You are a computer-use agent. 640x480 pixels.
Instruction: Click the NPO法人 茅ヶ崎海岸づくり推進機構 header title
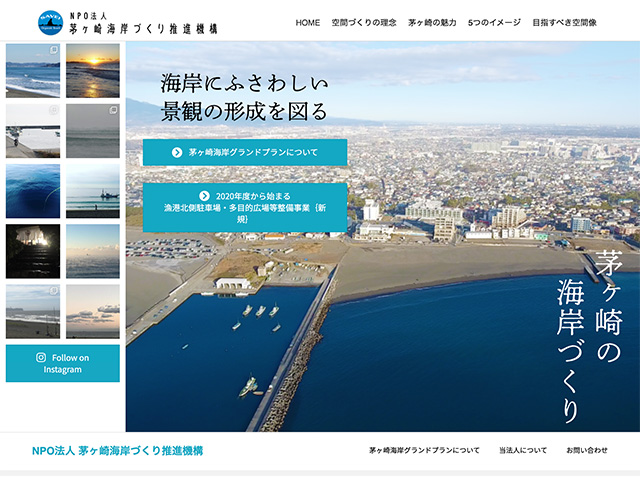click(x=143, y=23)
